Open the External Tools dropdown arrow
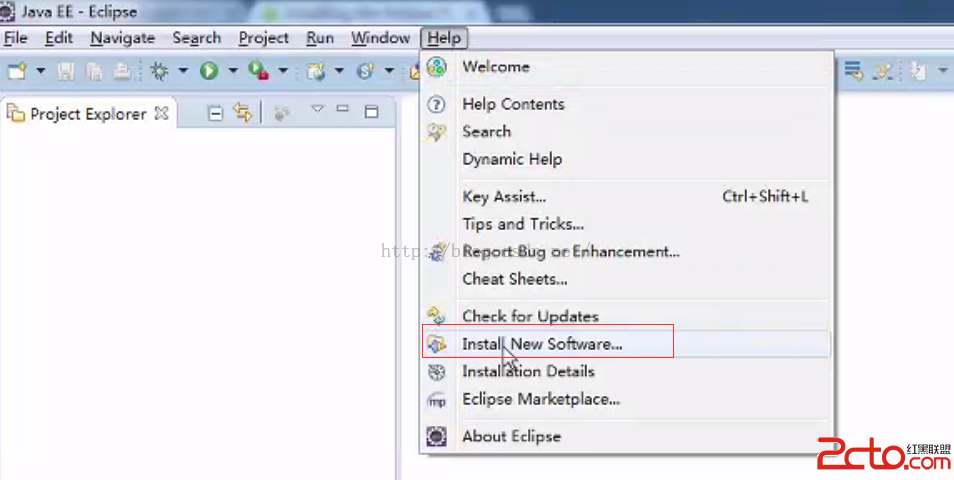Screen dimensions: 954x480 point(283,71)
